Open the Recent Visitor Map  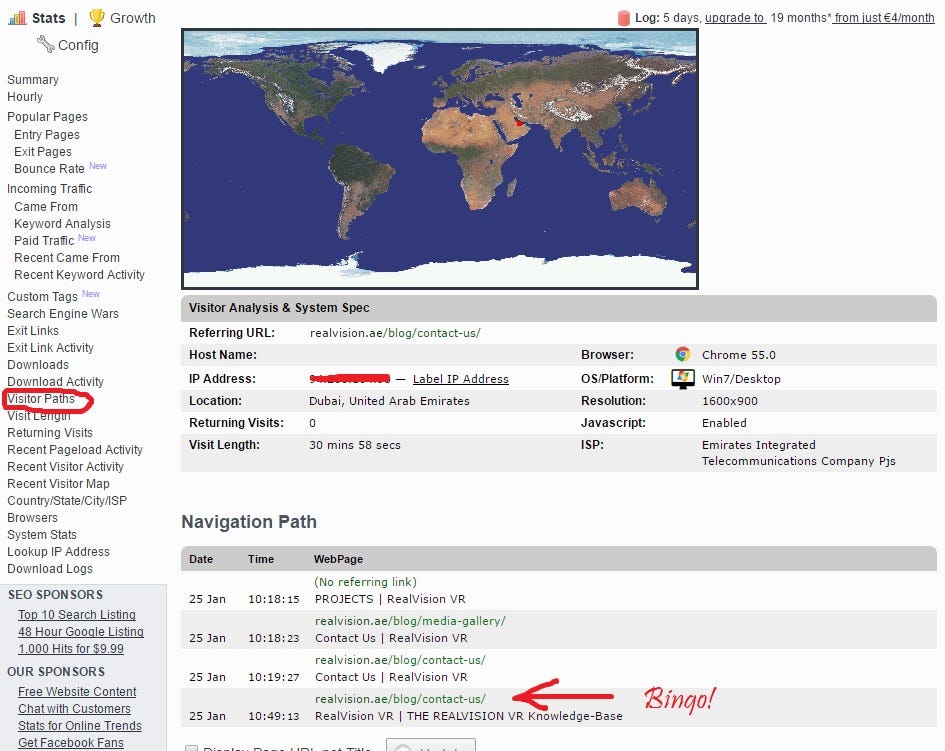(58, 483)
